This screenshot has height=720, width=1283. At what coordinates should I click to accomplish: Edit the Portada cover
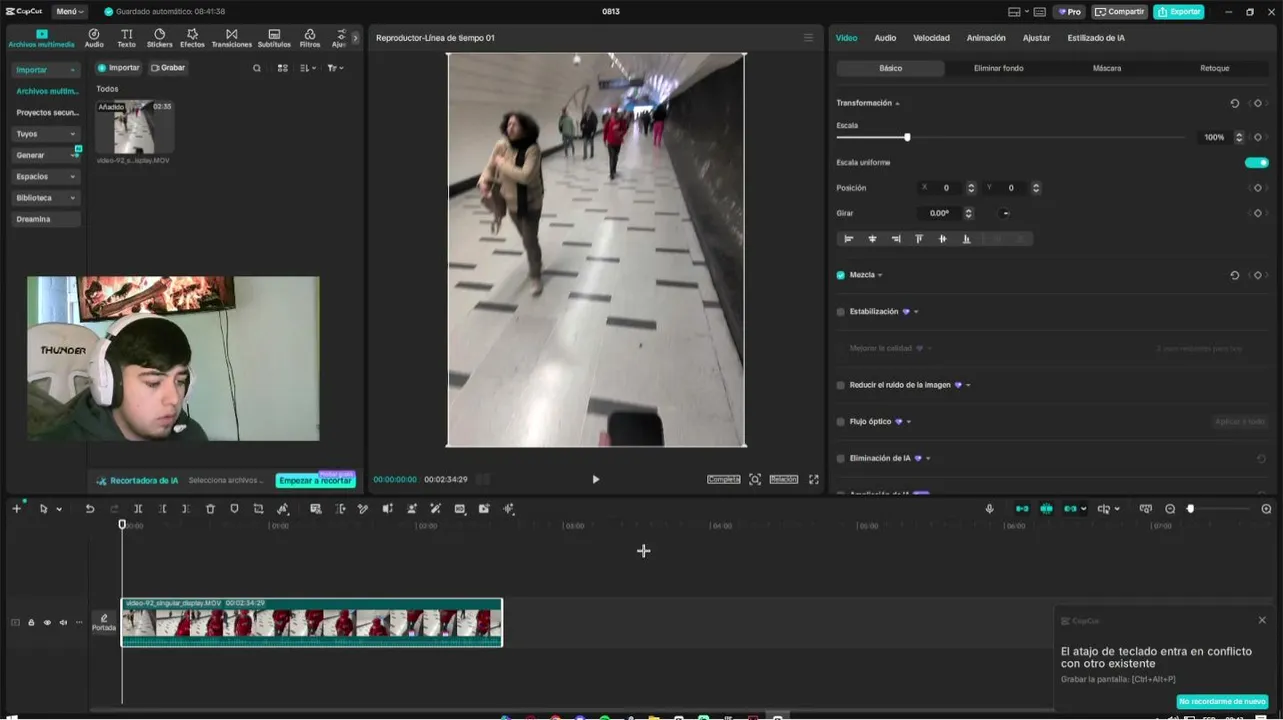[x=104, y=623]
